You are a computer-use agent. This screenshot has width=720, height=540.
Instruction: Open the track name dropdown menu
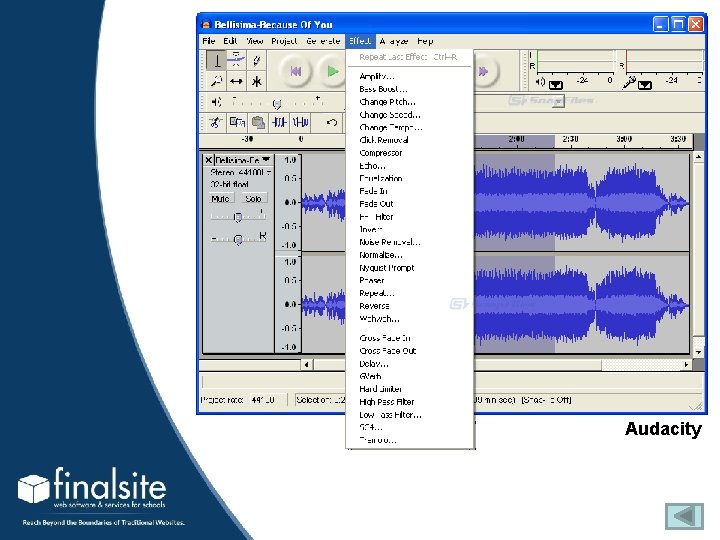(266, 160)
